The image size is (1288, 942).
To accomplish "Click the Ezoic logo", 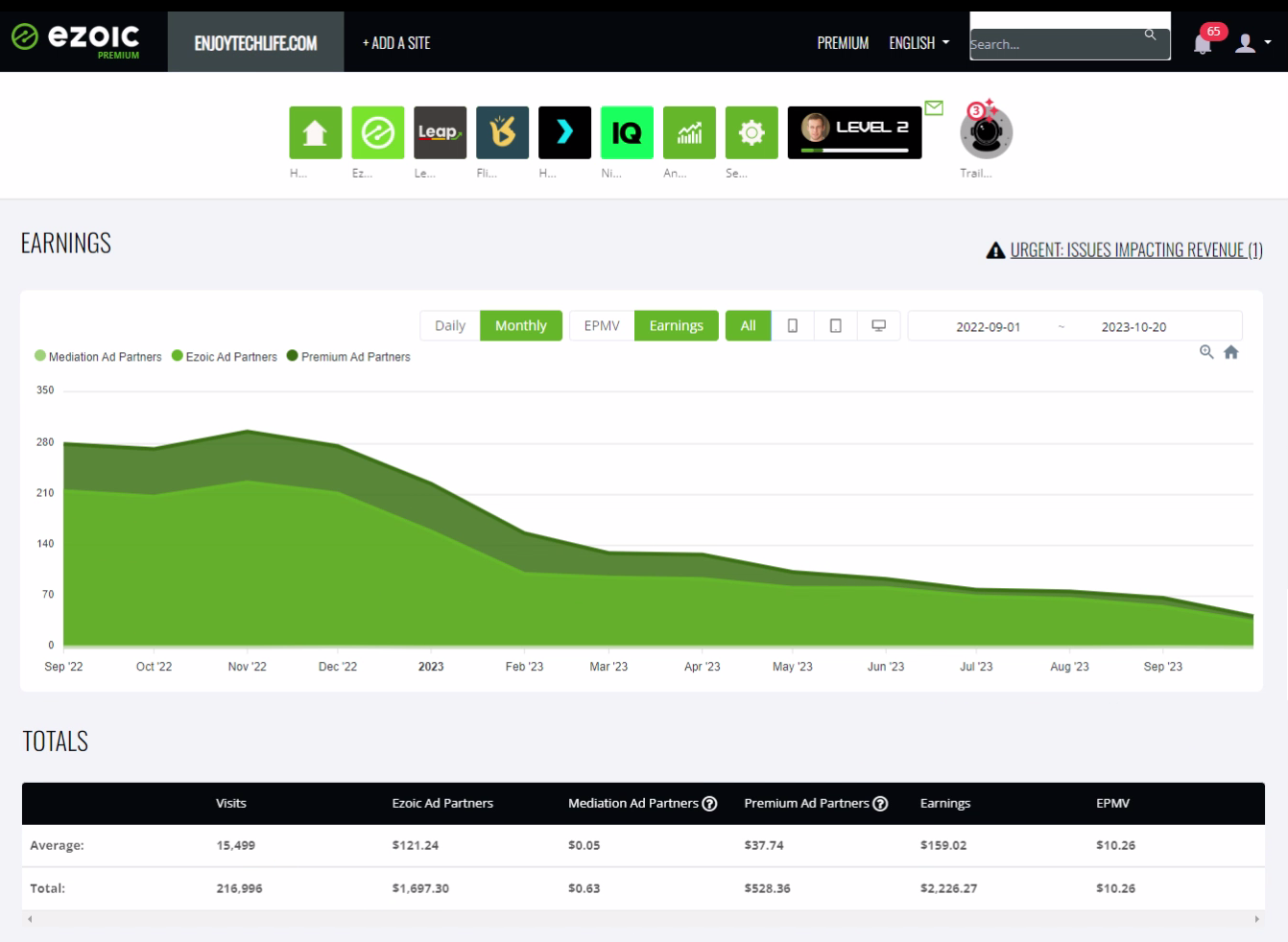I will point(75,39).
